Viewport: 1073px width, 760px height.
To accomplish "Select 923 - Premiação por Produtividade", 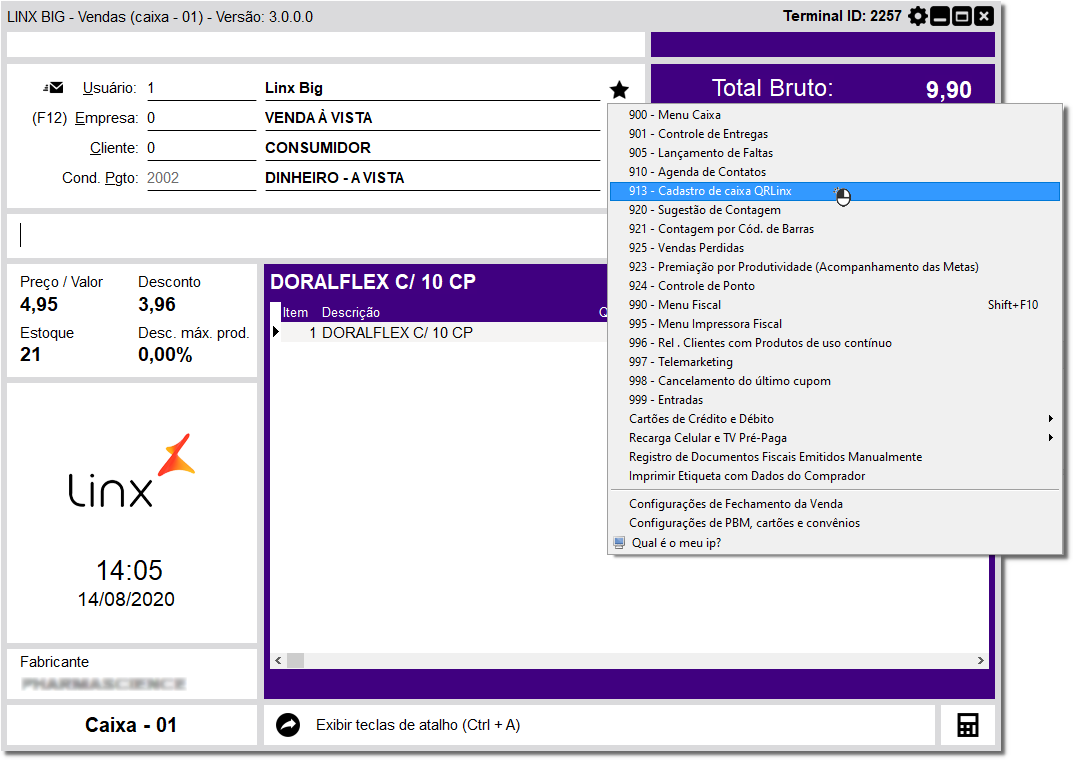I will pyautogui.click(x=834, y=267).
